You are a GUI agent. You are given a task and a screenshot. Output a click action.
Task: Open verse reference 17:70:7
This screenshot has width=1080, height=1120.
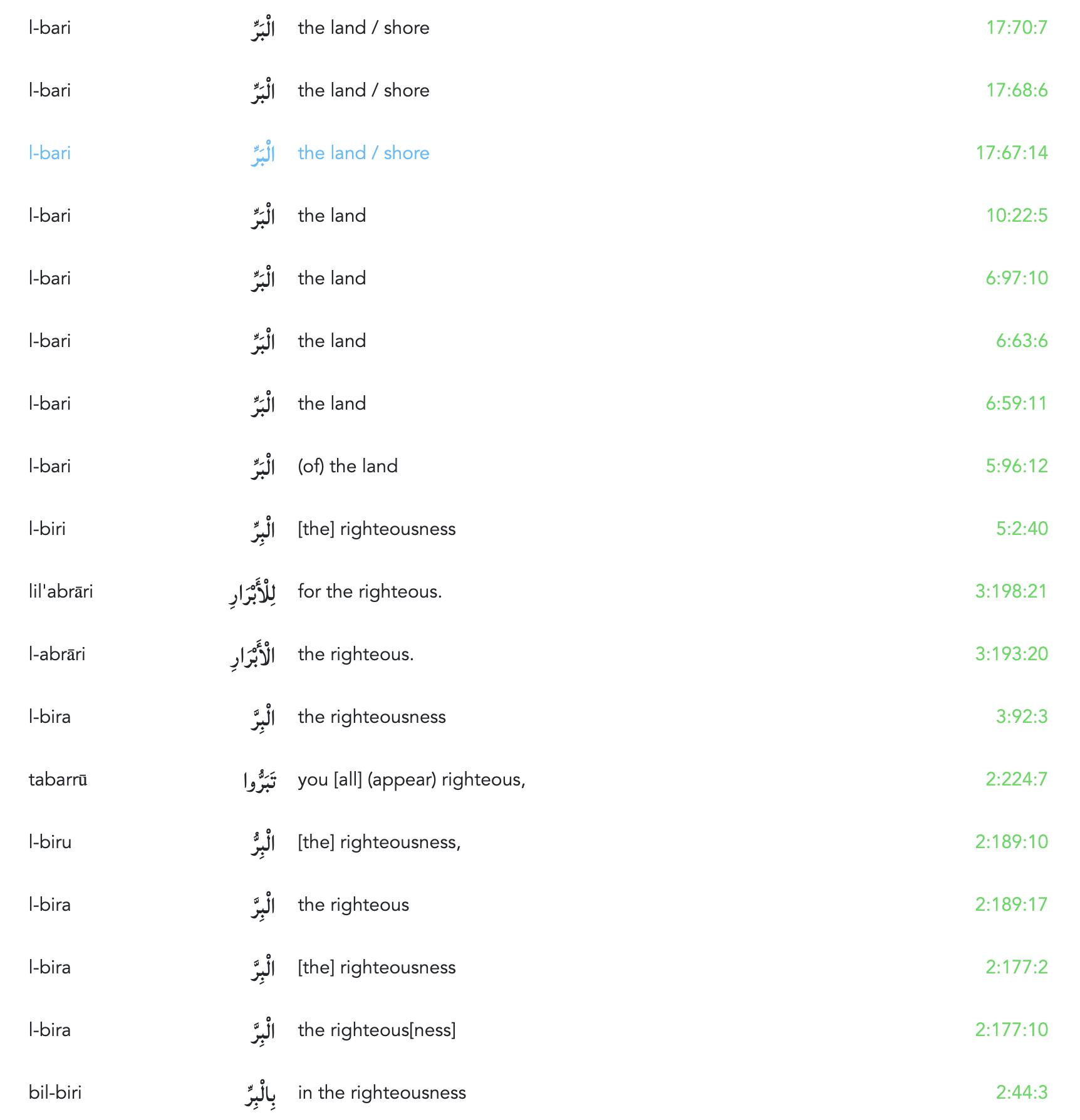pos(1016,28)
